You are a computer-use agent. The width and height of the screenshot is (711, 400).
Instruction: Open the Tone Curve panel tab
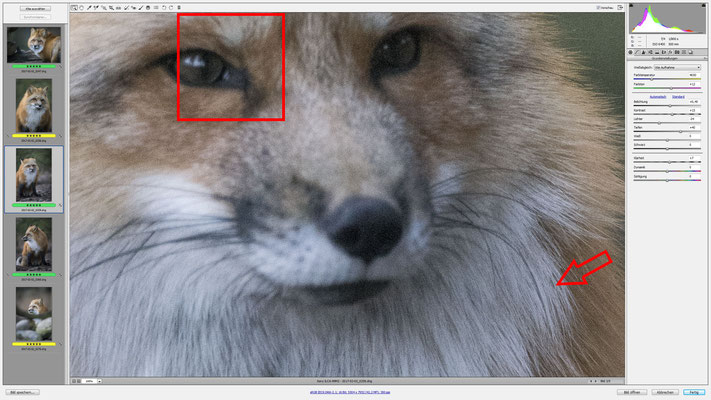(637, 52)
